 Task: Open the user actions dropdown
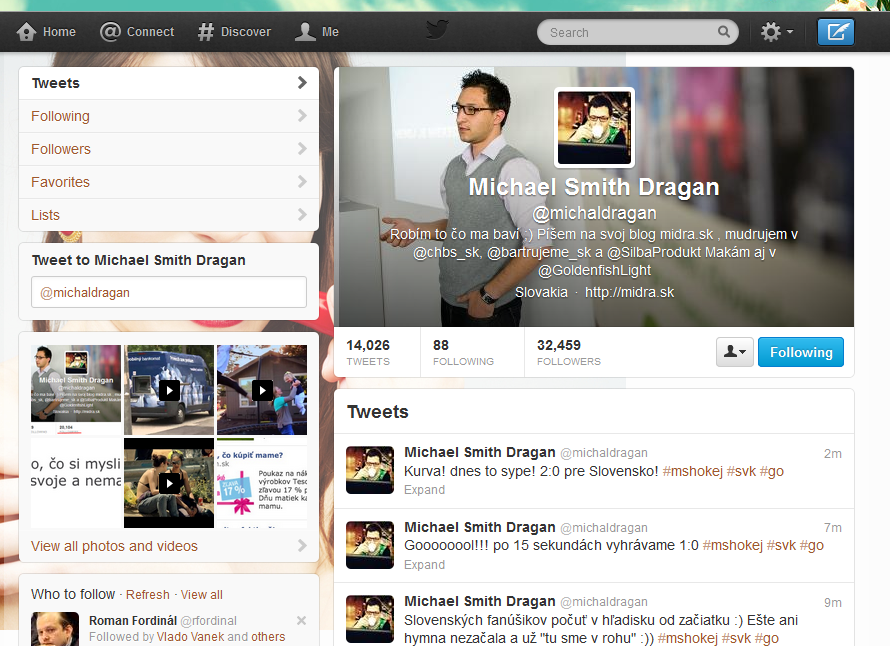pyautogui.click(x=734, y=352)
